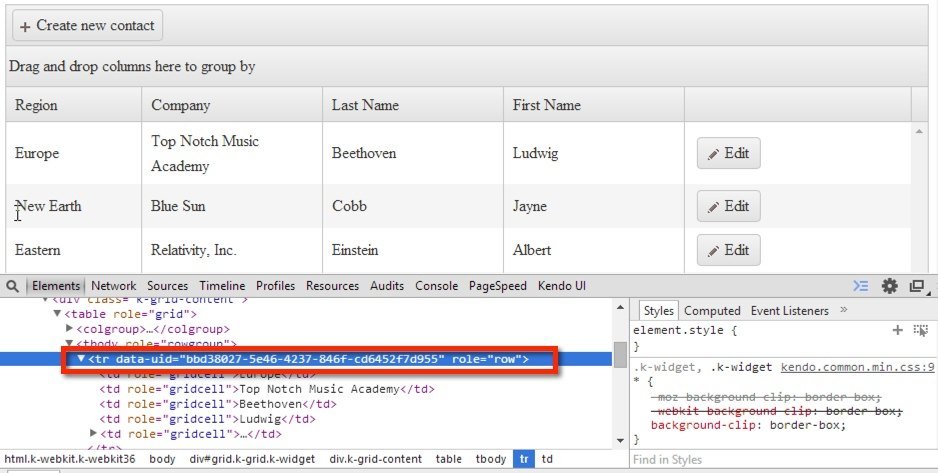
Task: Click elements panel scroll up arrow
Action: [x=620, y=307]
